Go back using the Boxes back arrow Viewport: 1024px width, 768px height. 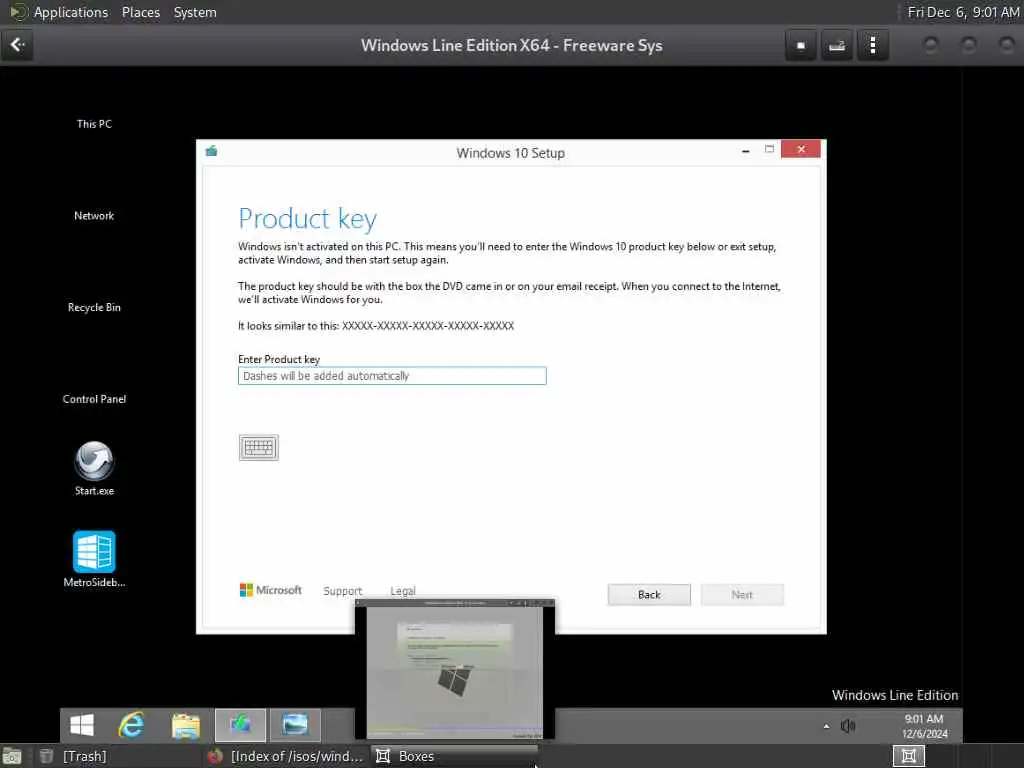point(18,45)
